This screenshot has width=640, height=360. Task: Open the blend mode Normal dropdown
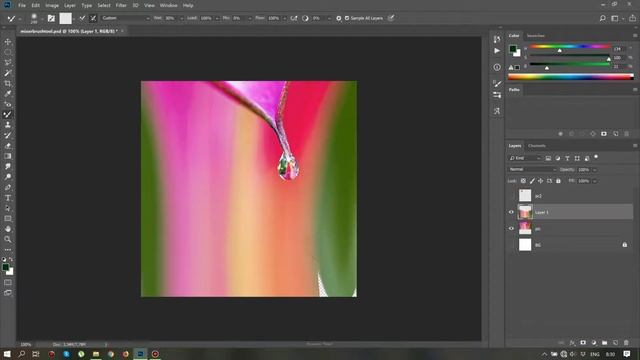(532, 169)
